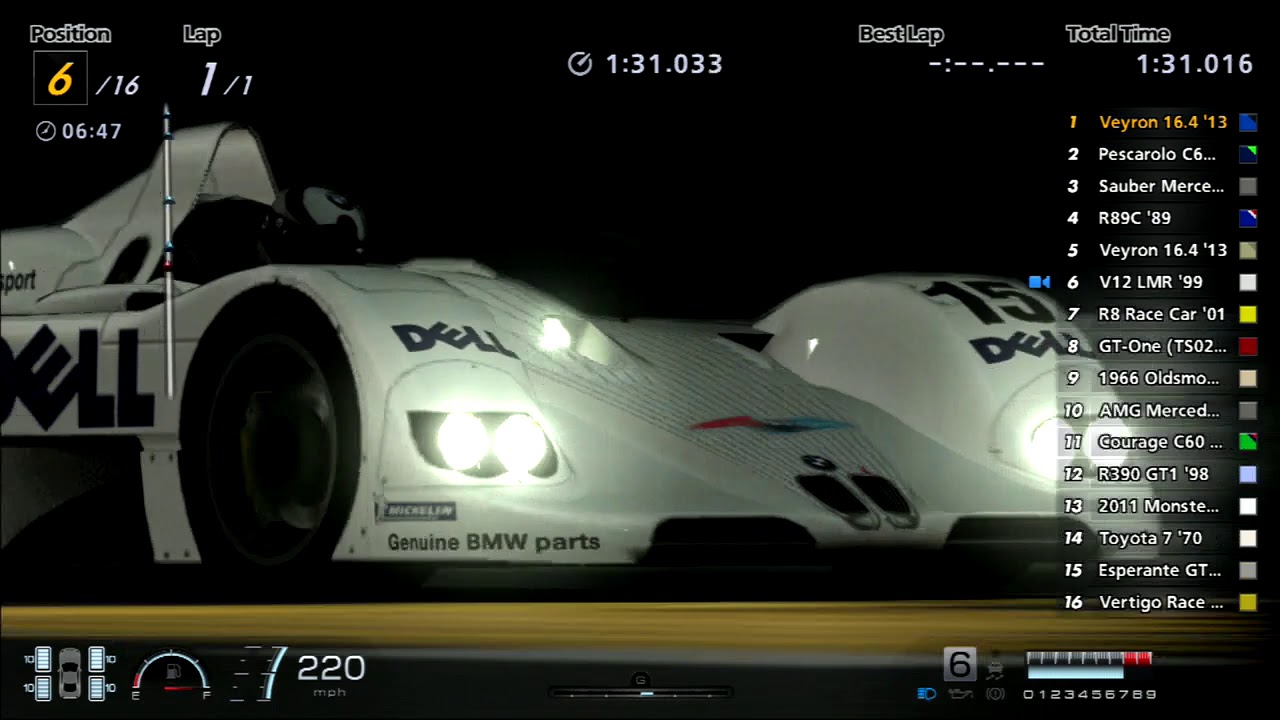
Task: Click the front-right tire wear indicator
Action: pos(97,659)
